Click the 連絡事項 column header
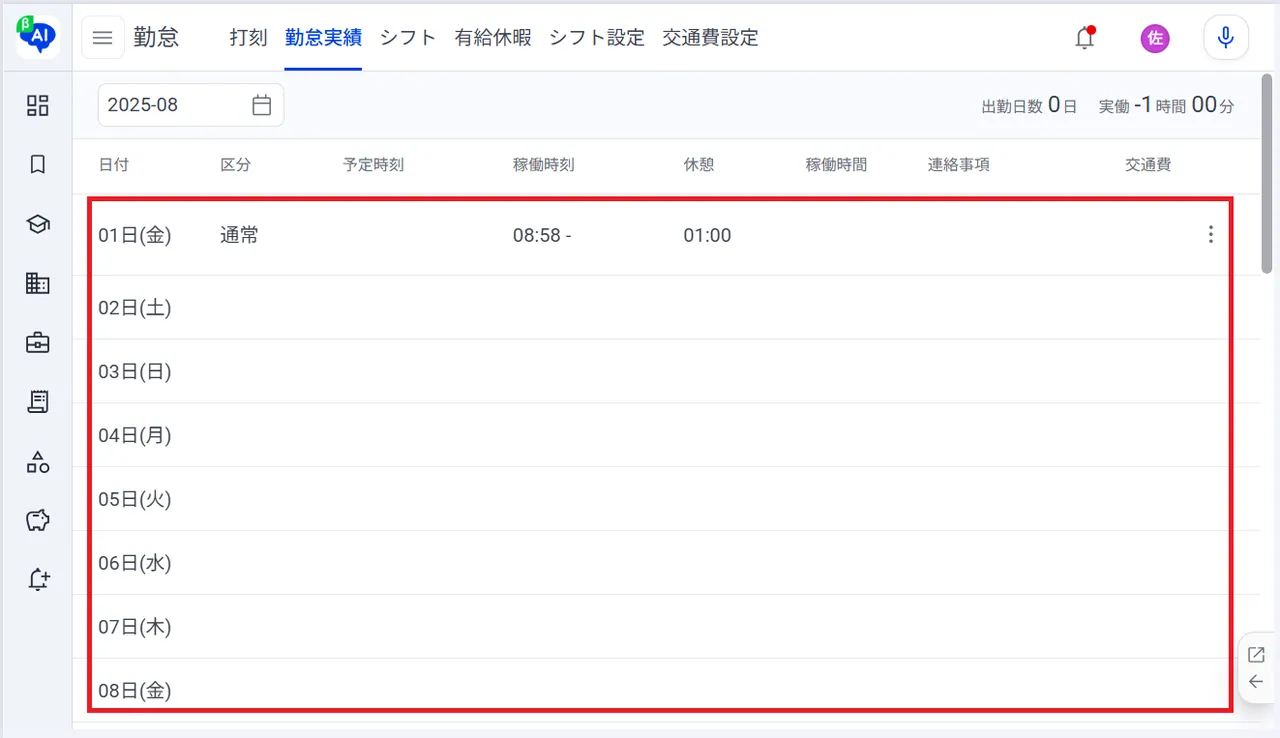This screenshot has height=738, width=1280. coord(958,165)
